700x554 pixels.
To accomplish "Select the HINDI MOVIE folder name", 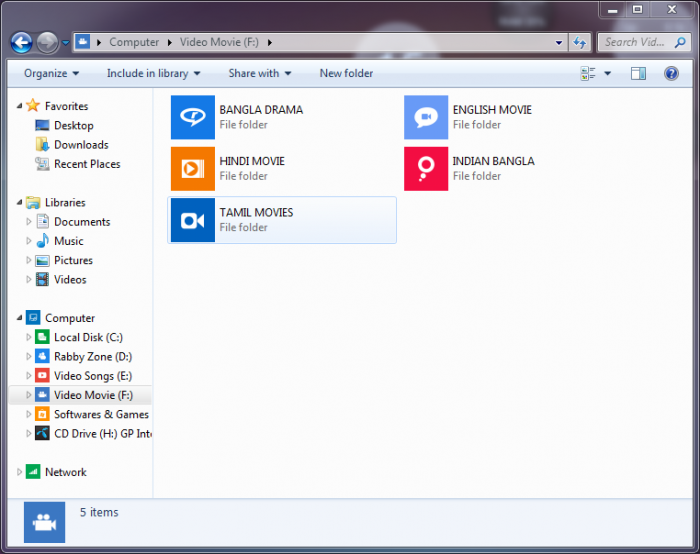I will point(252,161).
